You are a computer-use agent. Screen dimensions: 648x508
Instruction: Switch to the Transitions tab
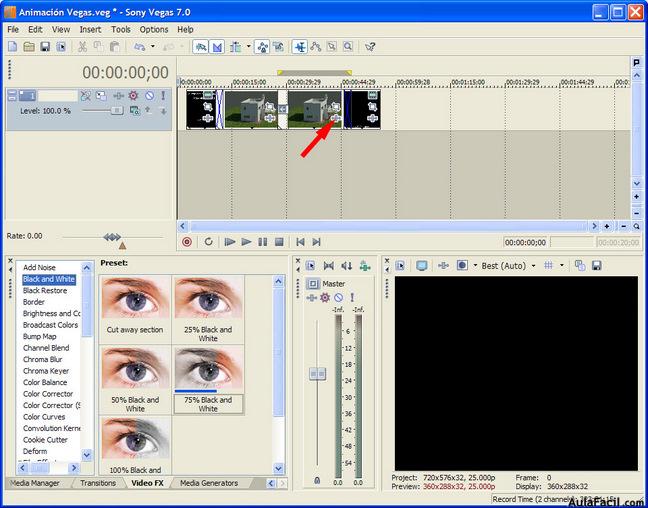(98, 483)
